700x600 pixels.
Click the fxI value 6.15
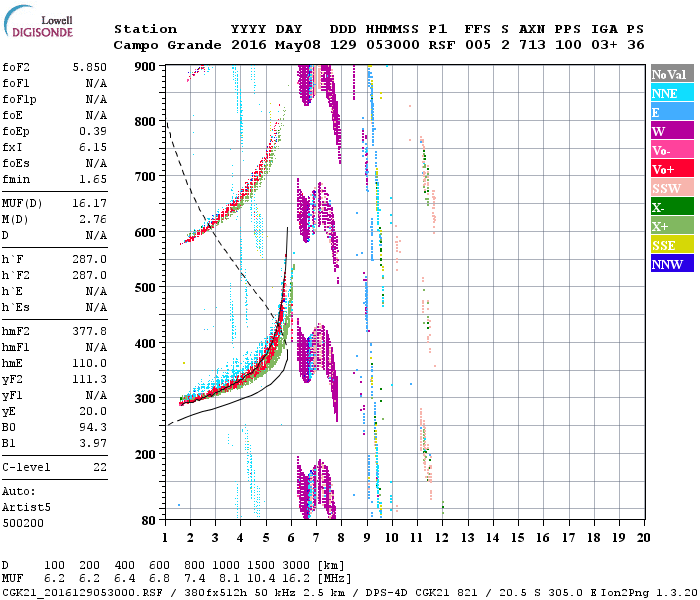(x=93, y=147)
